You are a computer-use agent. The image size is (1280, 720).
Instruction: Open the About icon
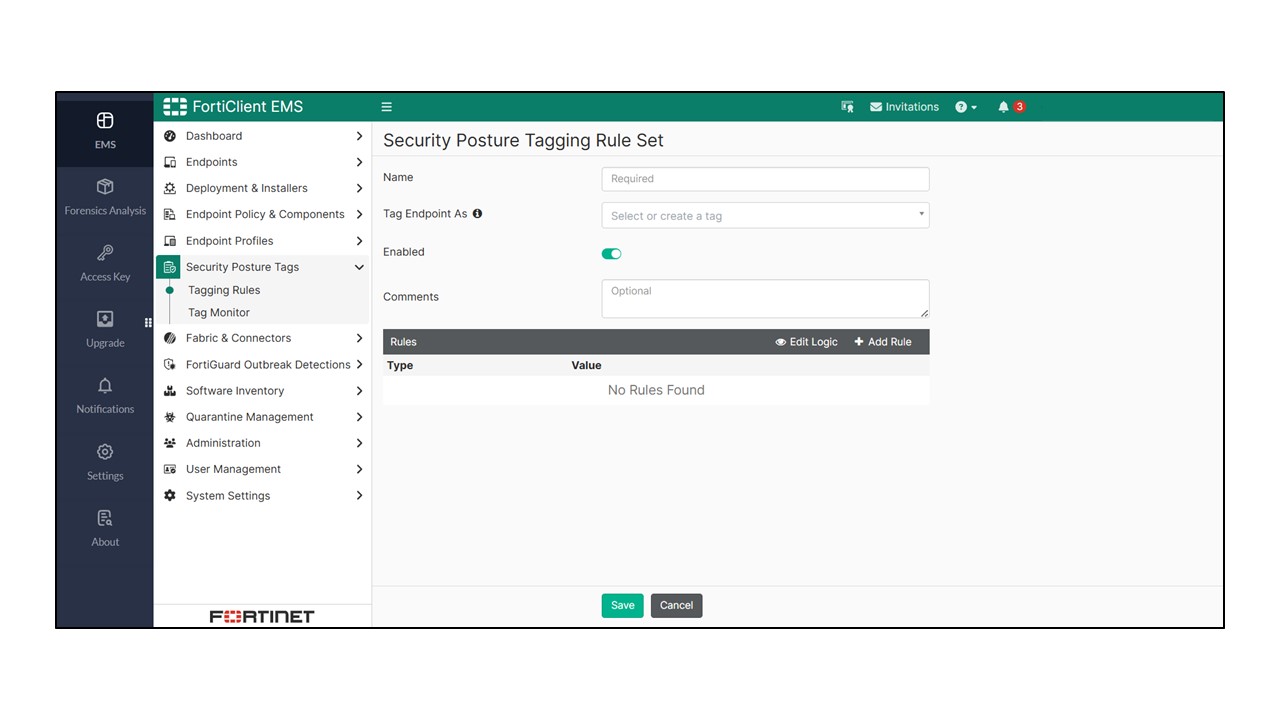105,518
